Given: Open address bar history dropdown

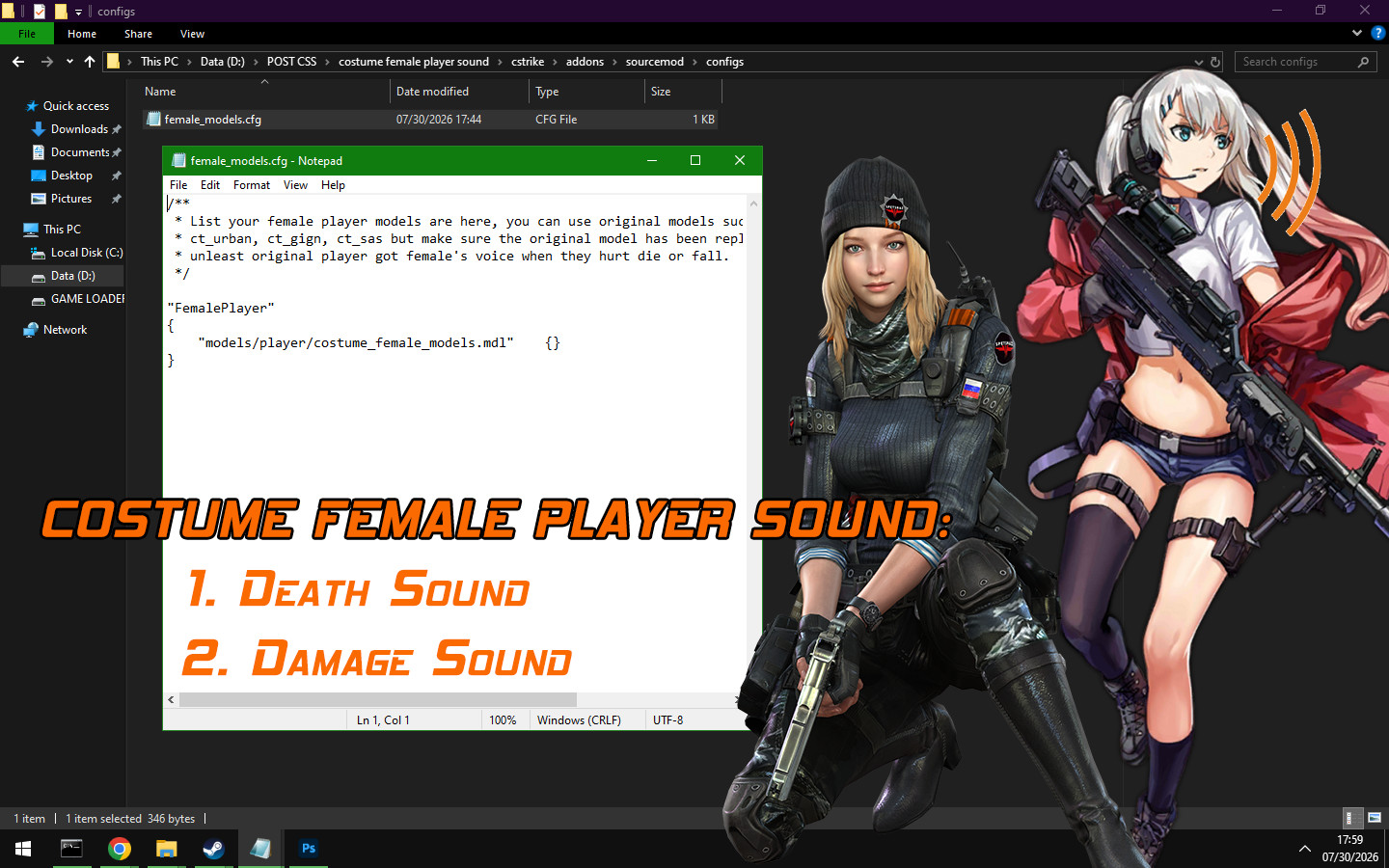Looking at the screenshot, I should 1199,62.
